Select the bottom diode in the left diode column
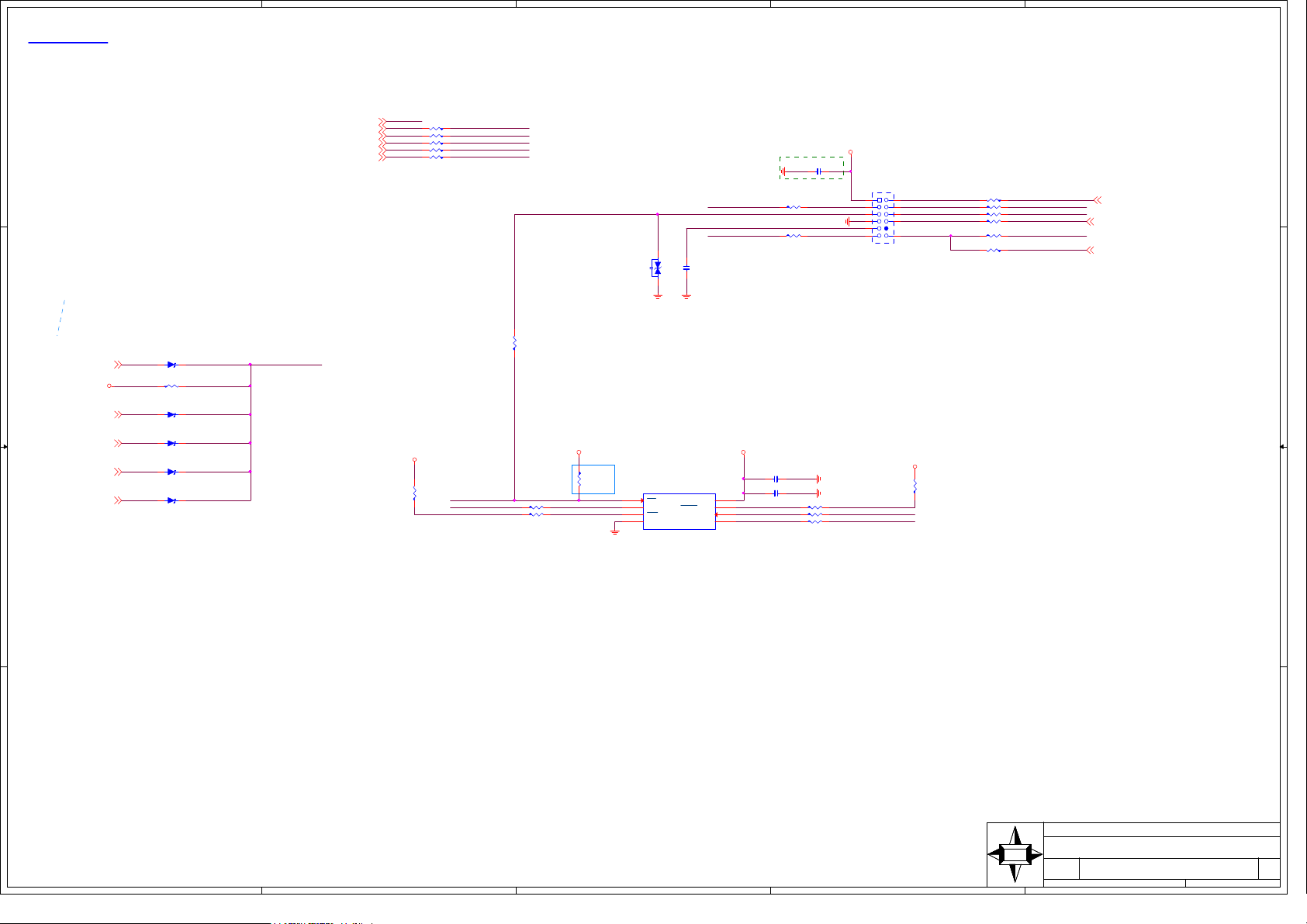This screenshot has width=1307, height=924. point(171,500)
